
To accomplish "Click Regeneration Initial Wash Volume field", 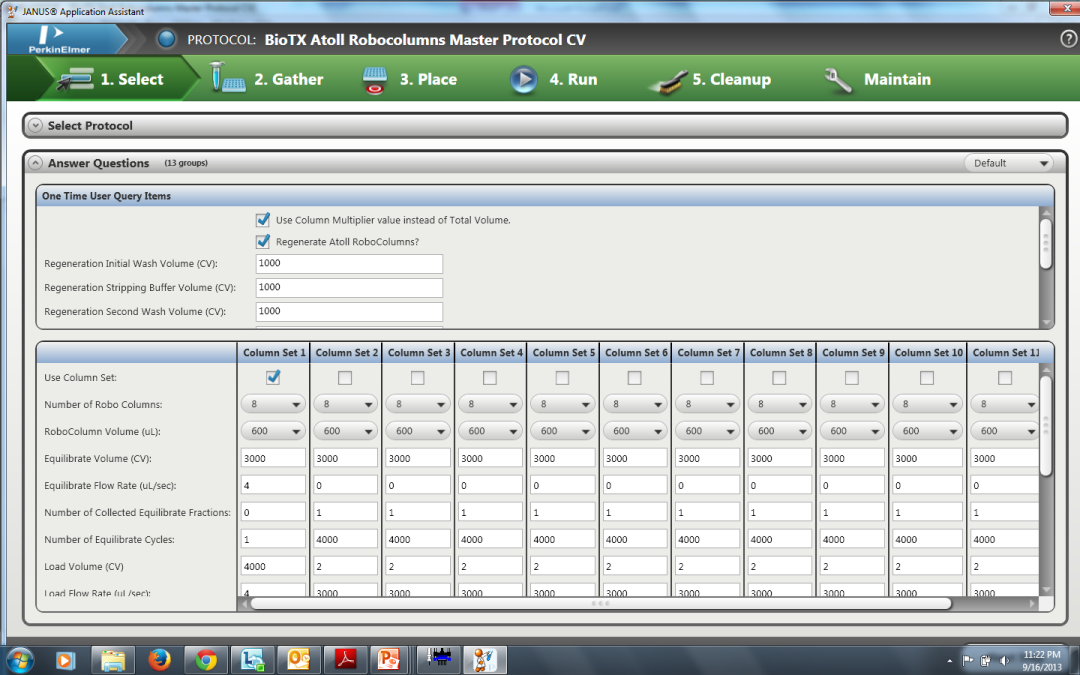I will 349,264.
